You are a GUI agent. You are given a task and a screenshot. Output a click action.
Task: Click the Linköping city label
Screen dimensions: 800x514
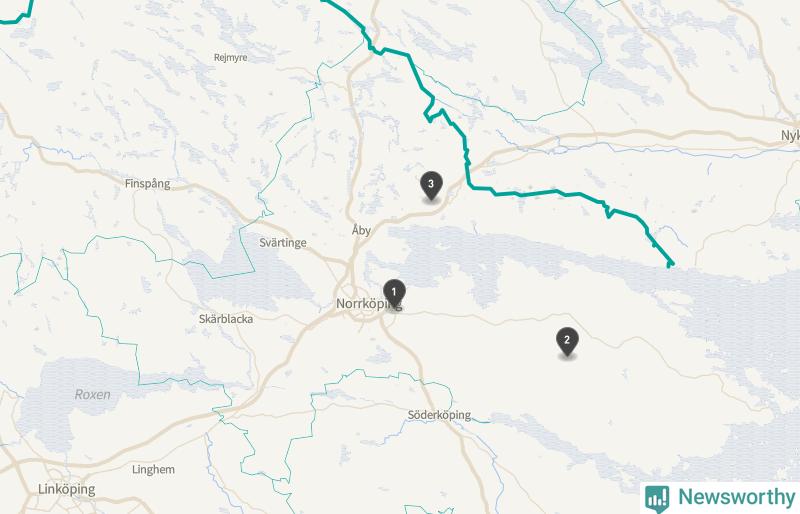(67, 489)
